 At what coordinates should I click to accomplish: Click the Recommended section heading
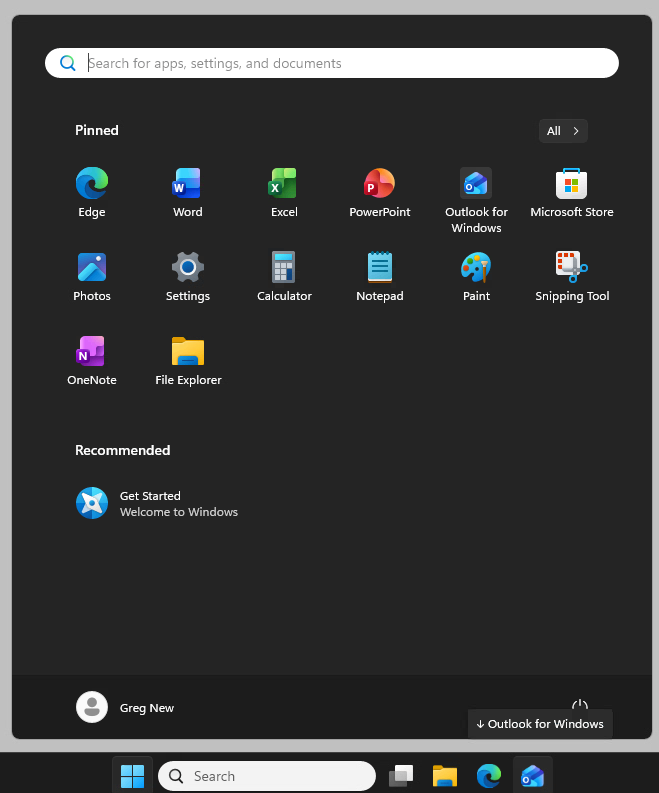(x=122, y=450)
